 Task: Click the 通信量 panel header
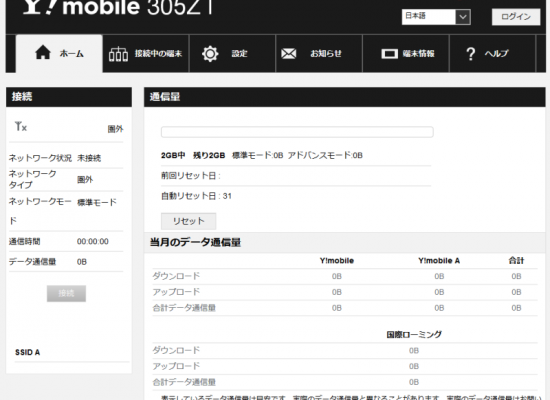click(344, 96)
